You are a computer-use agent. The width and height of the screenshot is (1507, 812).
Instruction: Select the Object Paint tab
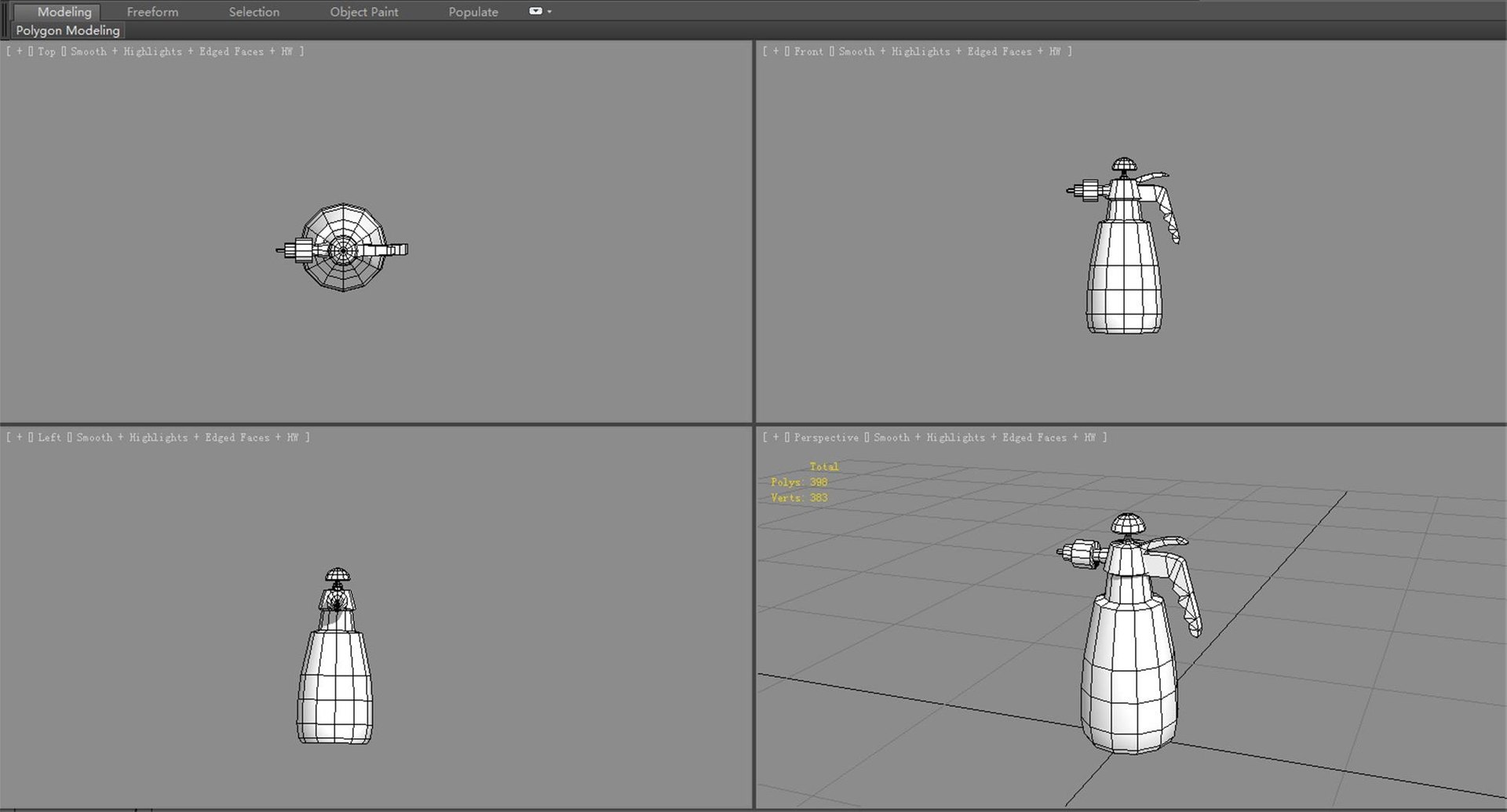click(x=364, y=12)
